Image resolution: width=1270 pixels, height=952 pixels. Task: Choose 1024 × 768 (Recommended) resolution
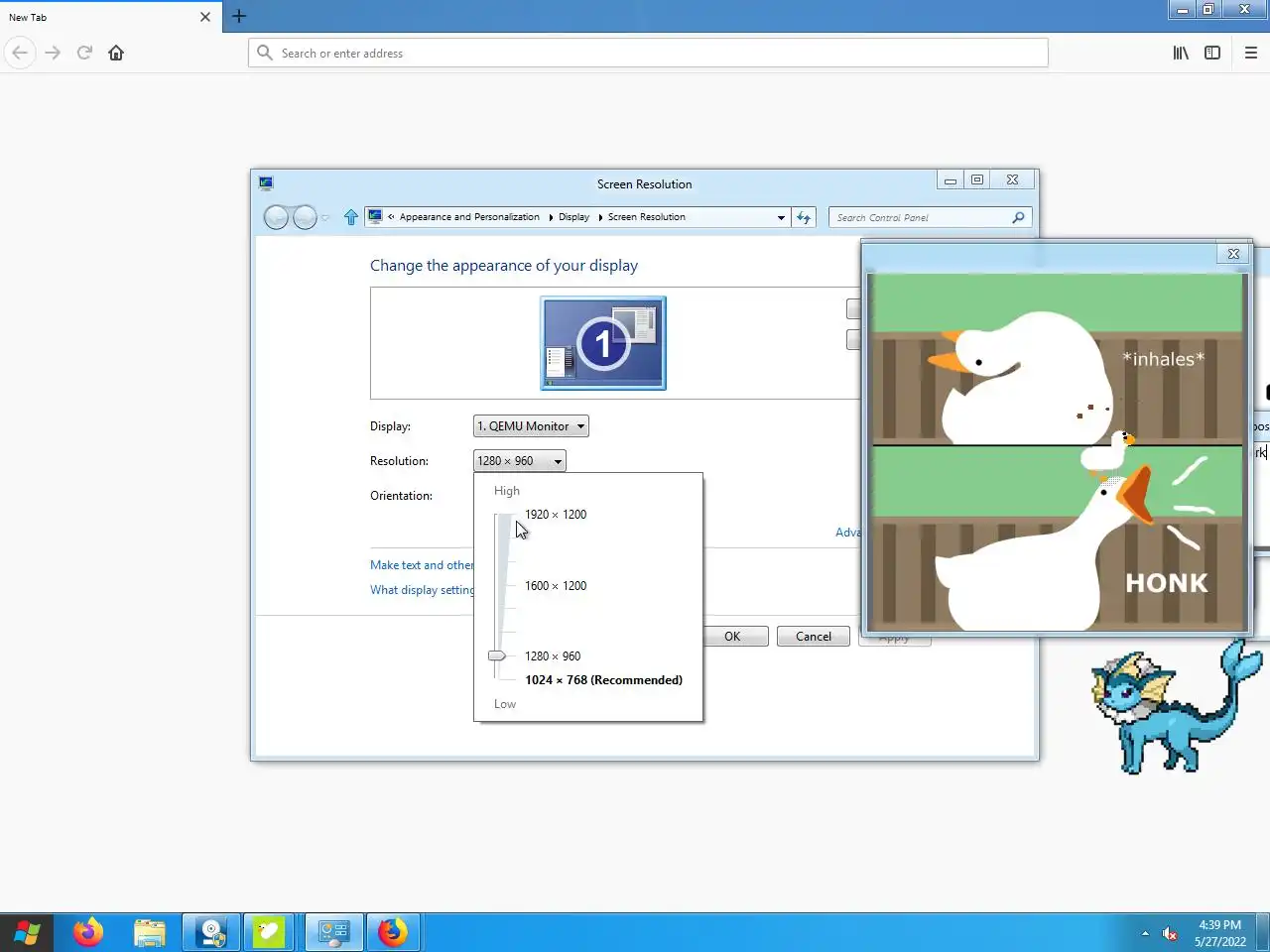point(603,680)
